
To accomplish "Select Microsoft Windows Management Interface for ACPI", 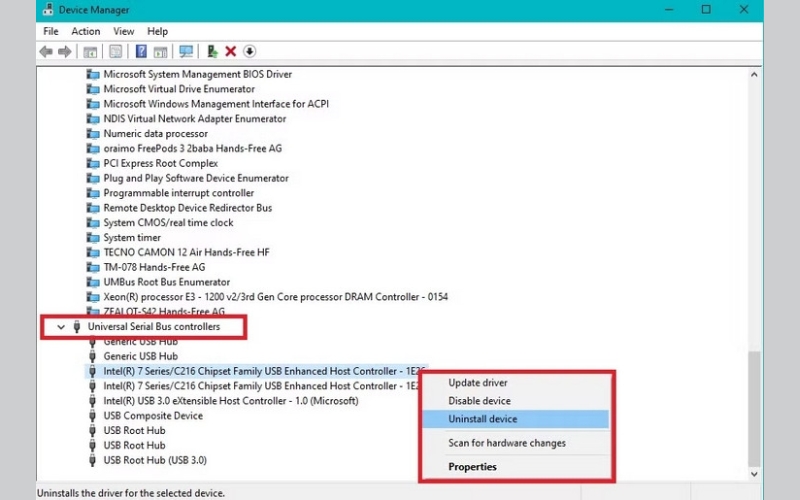I will tap(216, 104).
